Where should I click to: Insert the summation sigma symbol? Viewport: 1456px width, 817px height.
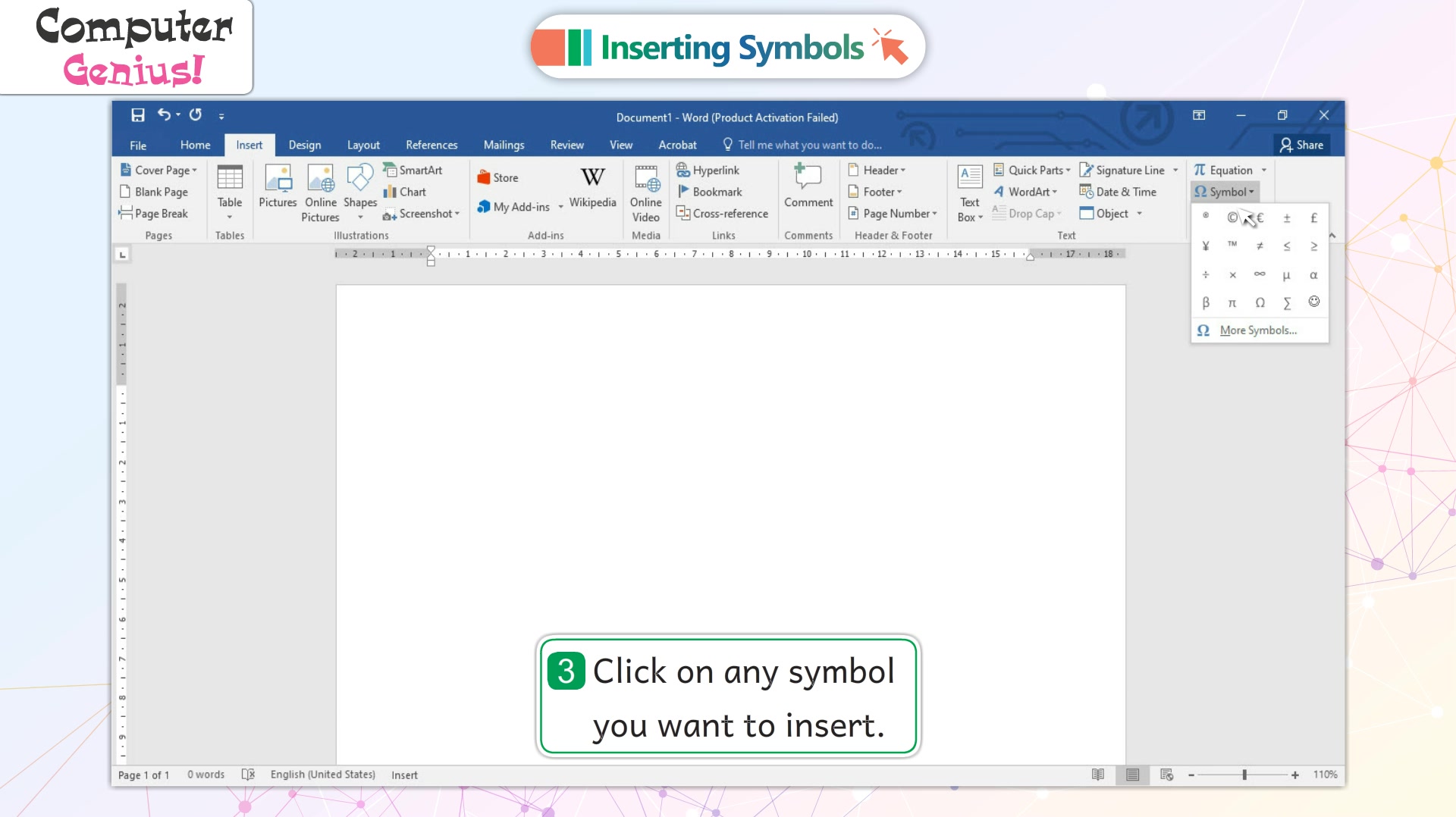1287,302
